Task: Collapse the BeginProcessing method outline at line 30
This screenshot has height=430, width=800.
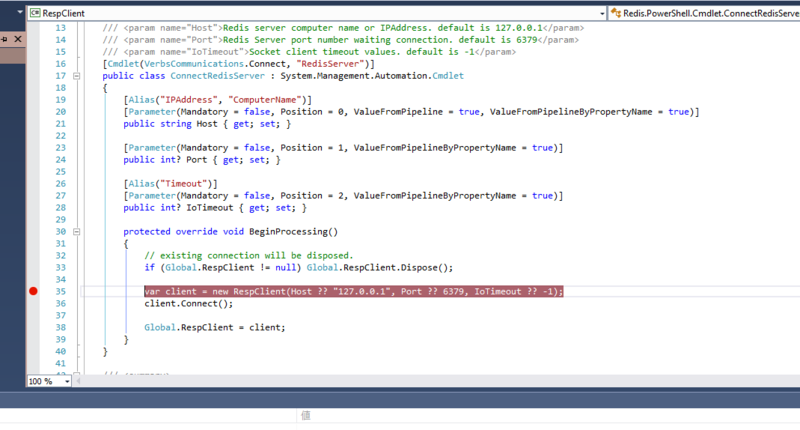Action: pyautogui.click(x=77, y=232)
